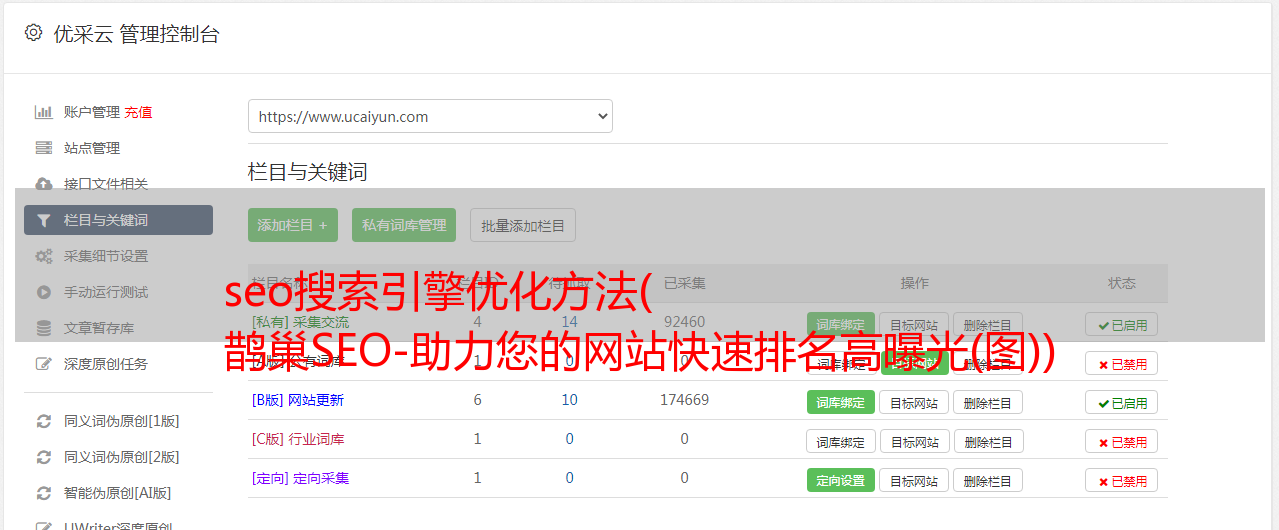Click the cloud upload icon for 接口文件相关
Screen dimensions: 1279x530
43,184
